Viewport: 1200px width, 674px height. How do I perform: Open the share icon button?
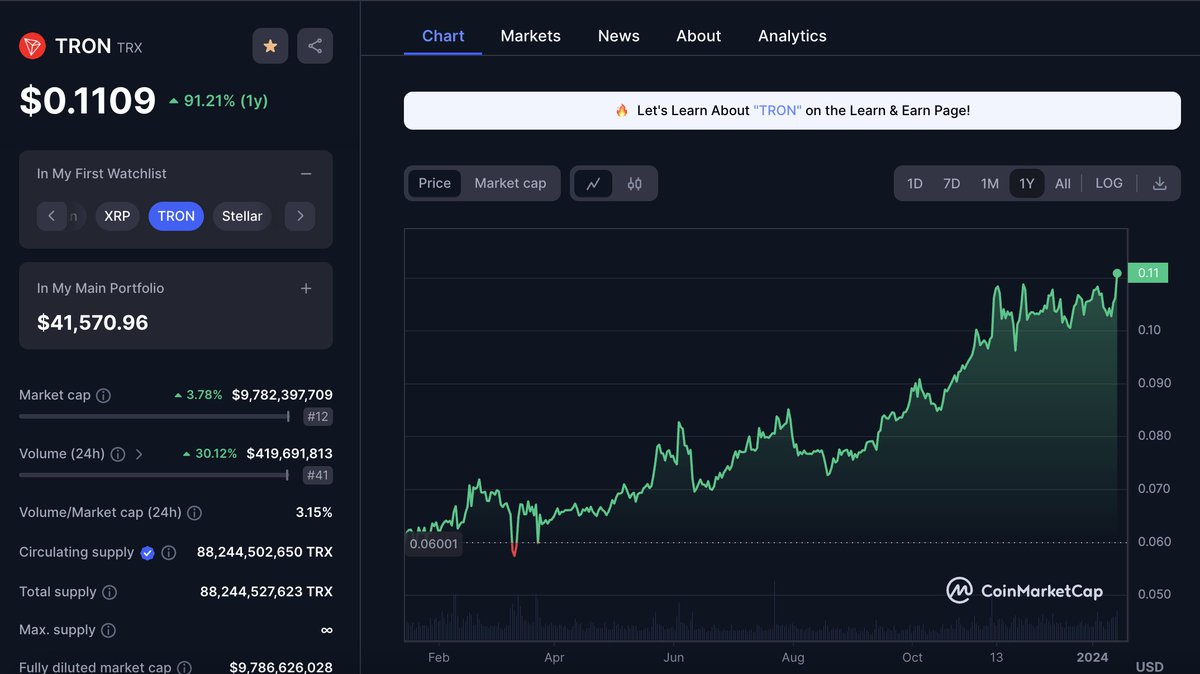(315, 46)
